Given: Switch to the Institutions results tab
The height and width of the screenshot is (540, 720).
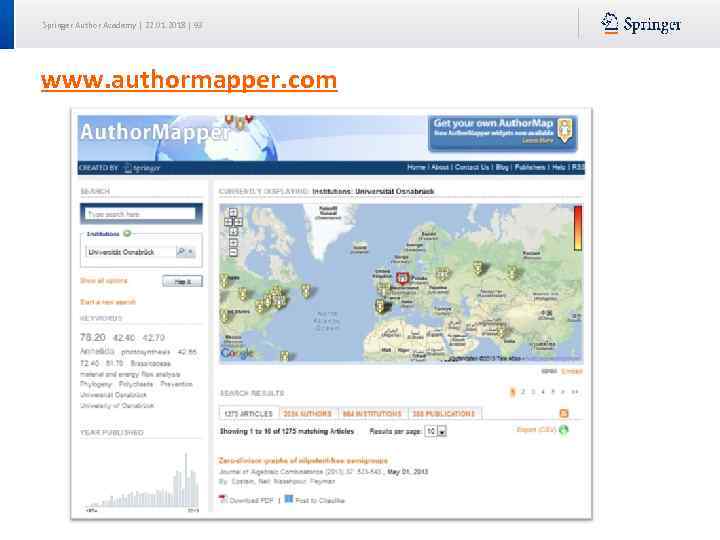Looking at the screenshot, I should tap(372, 413).
